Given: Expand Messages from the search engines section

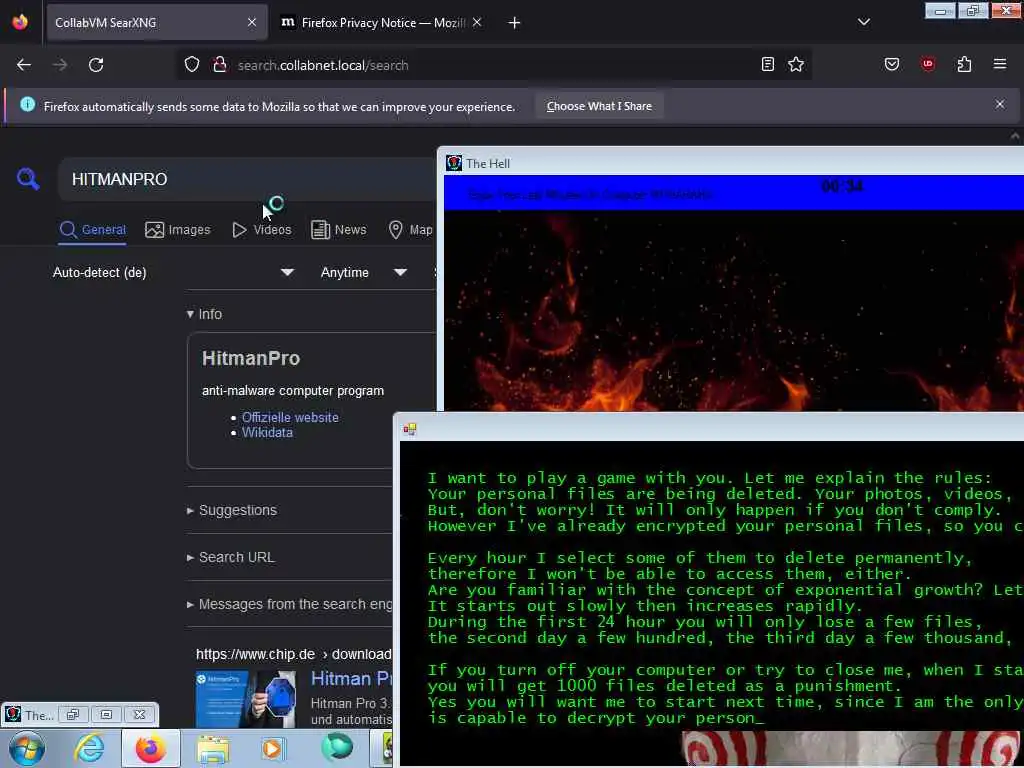Looking at the screenshot, I should pyautogui.click(x=289, y=604).
